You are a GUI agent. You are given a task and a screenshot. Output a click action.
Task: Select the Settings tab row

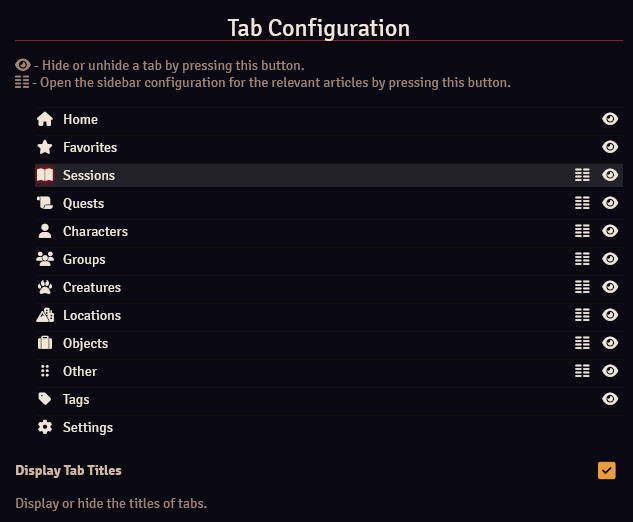(329, 427)
